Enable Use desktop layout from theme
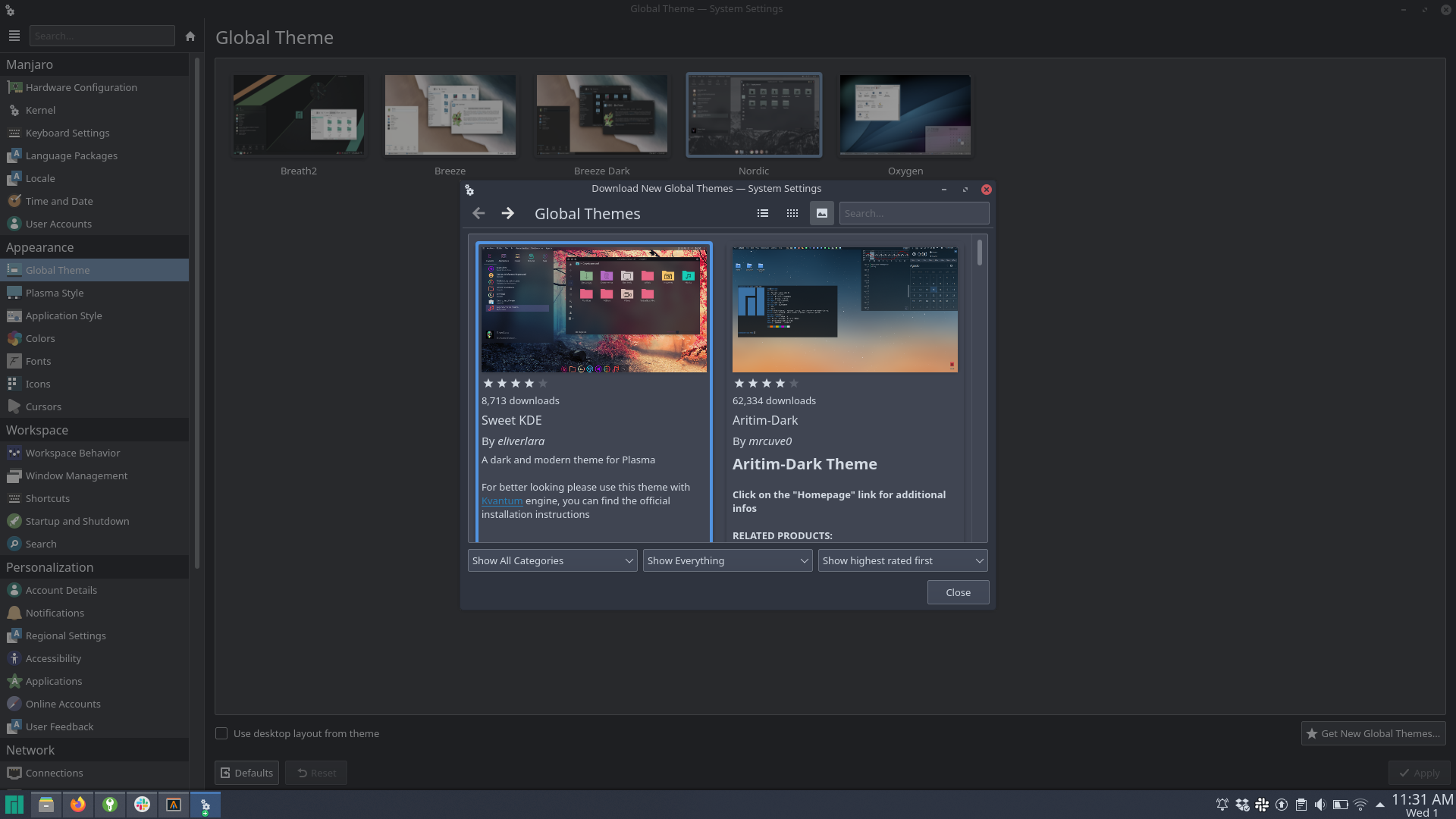The width and height of the screenshot is (1456, 819). point(221,733)
